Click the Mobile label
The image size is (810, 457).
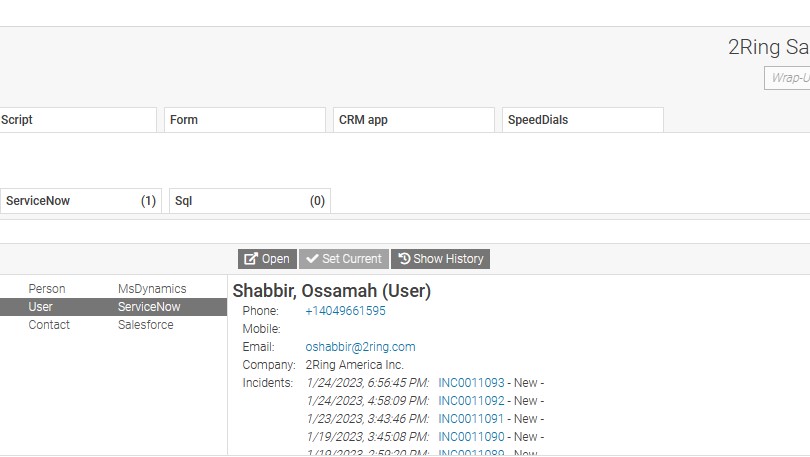click(261, 329)
